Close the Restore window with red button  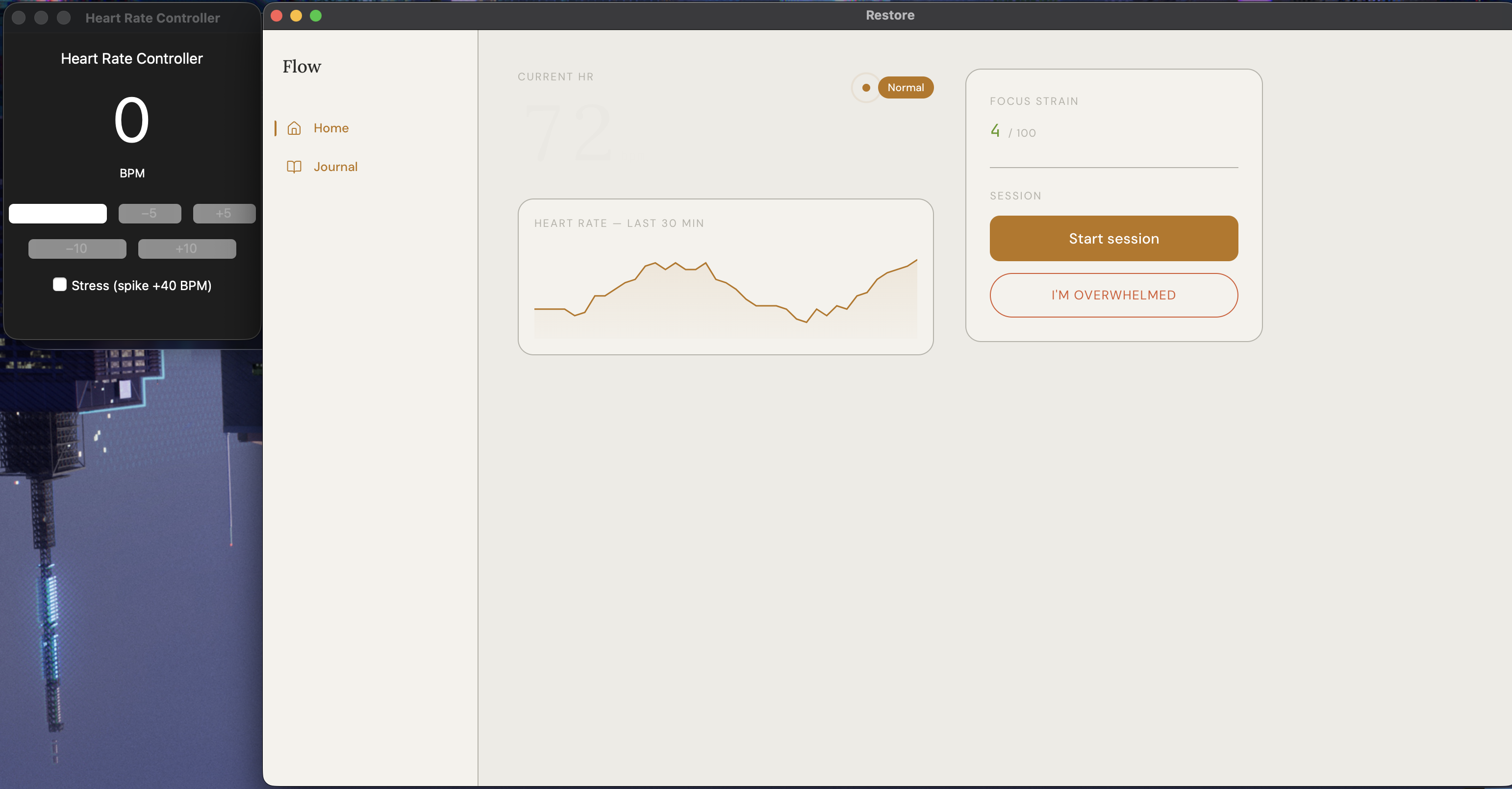[277, 16]
